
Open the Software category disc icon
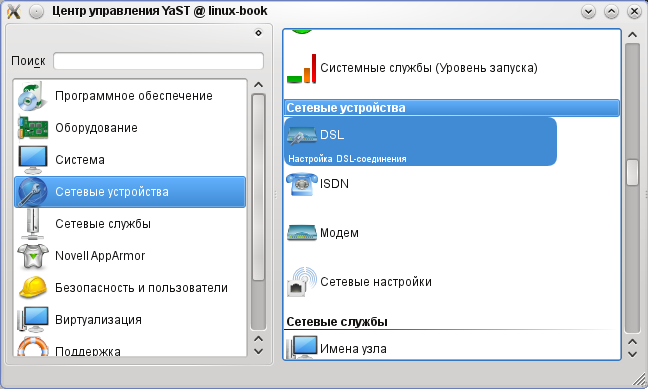point(31,96)
